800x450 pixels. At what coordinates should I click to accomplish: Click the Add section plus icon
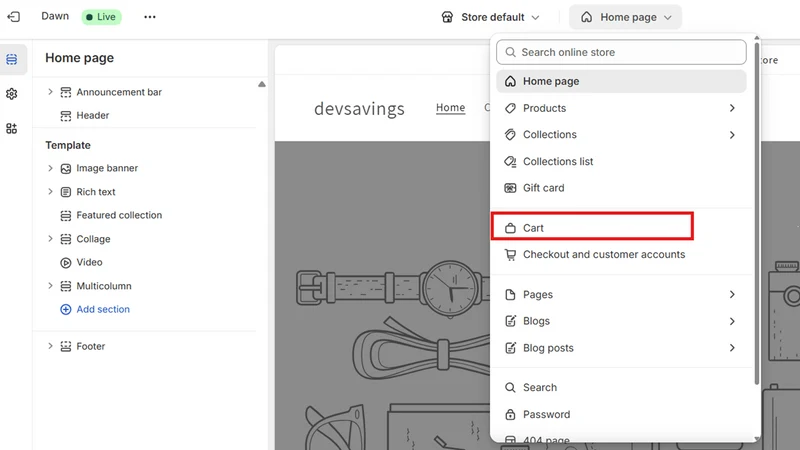66,309
